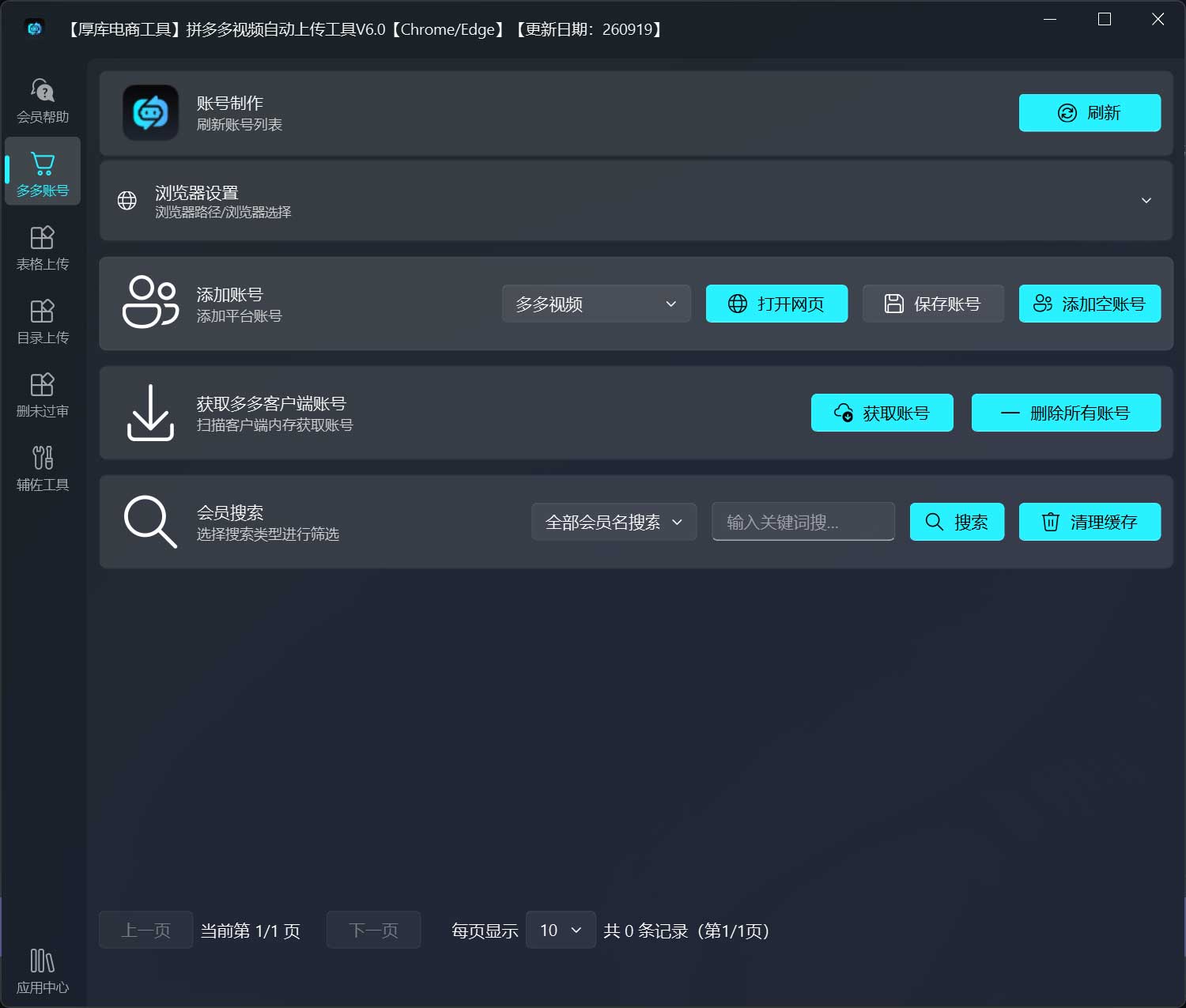Click the globe icon beside 浏览器设置
Screen dimensions: 1186x1008
pyautogui.click(x=127, y=201)
